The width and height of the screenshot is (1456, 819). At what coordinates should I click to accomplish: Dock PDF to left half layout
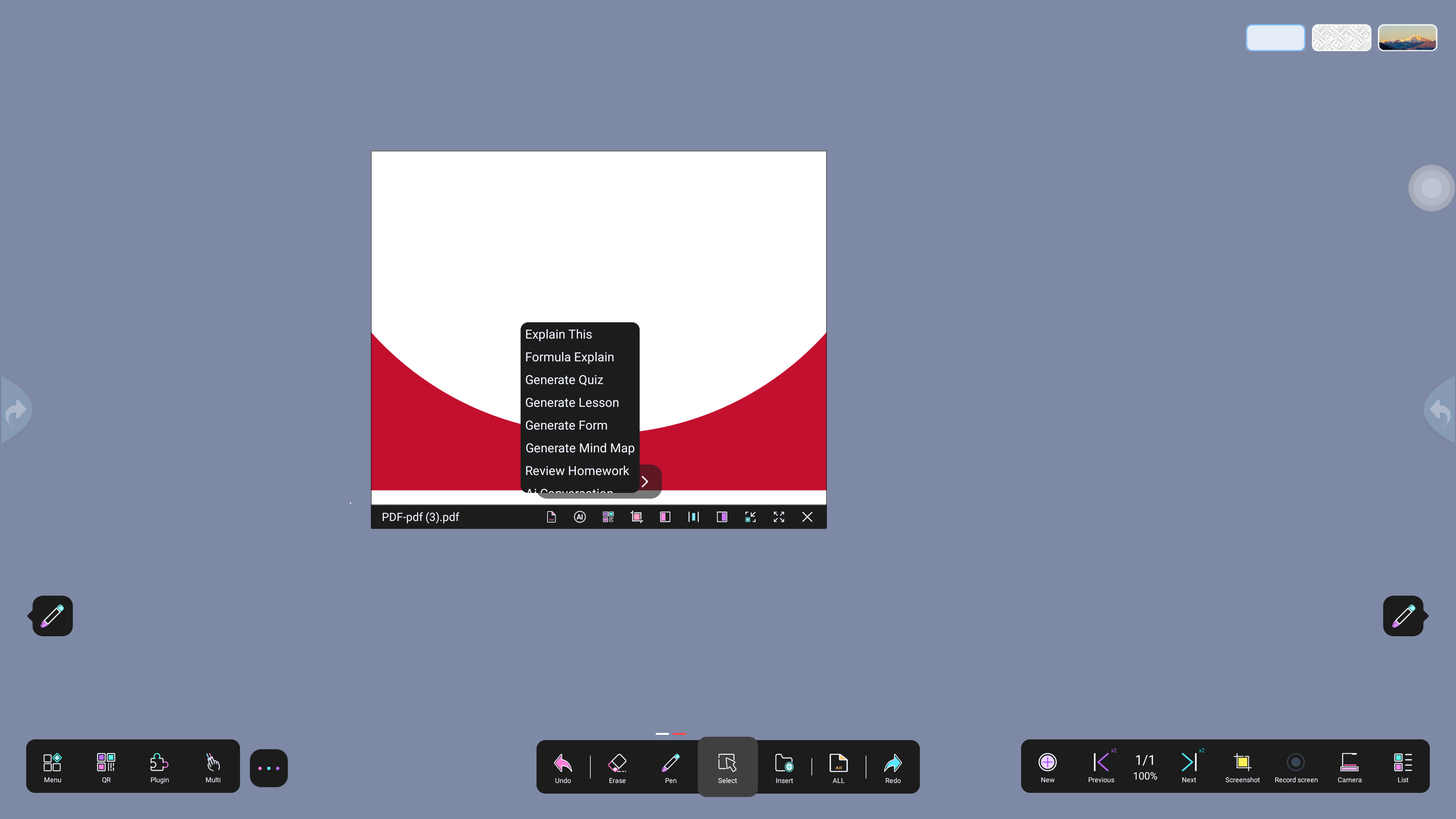point(665,516)
